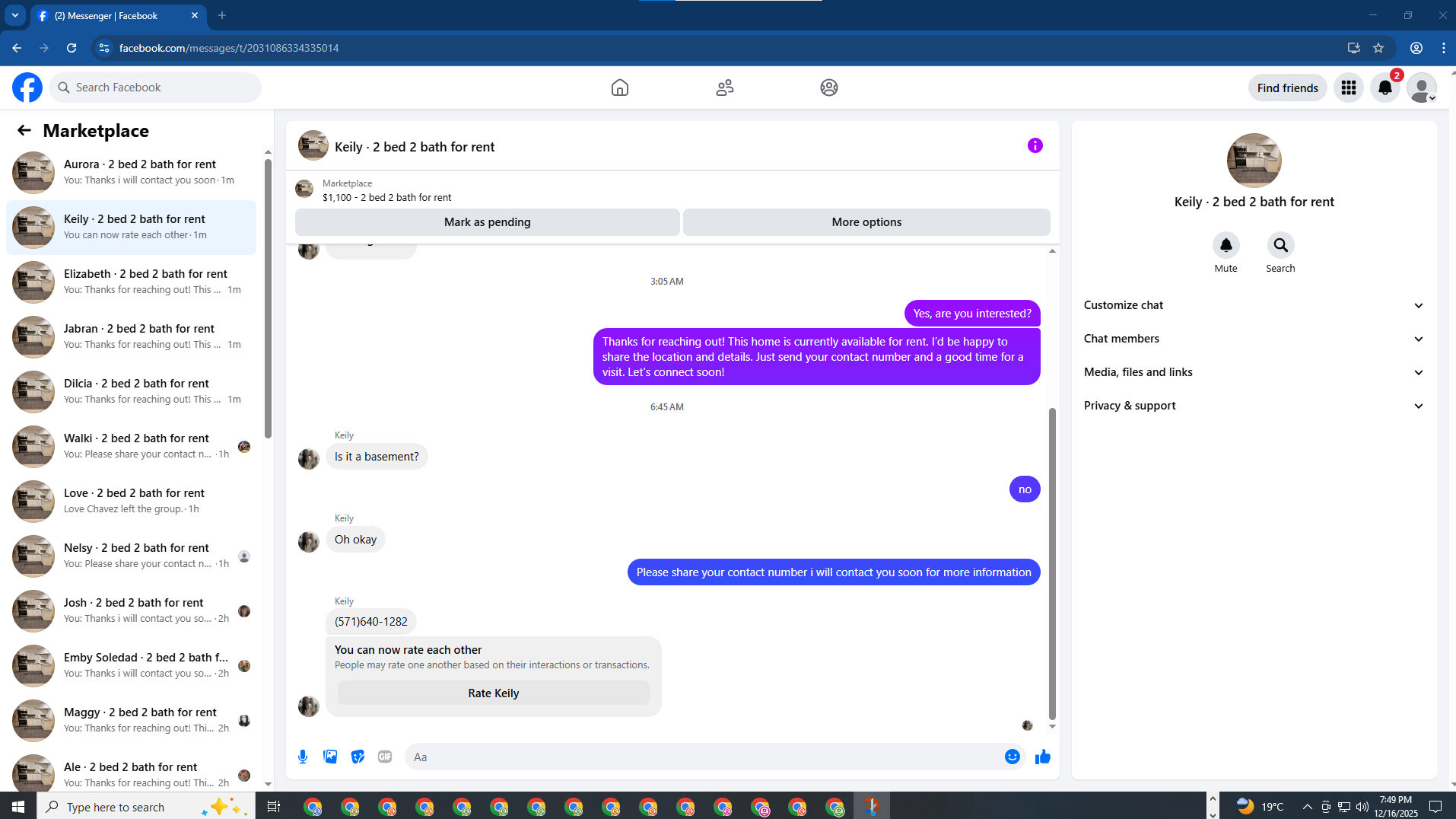This screenshot has height=819, width=1456.
Task: Open the Nelsy conversation
Action: (x=131, y=556)
